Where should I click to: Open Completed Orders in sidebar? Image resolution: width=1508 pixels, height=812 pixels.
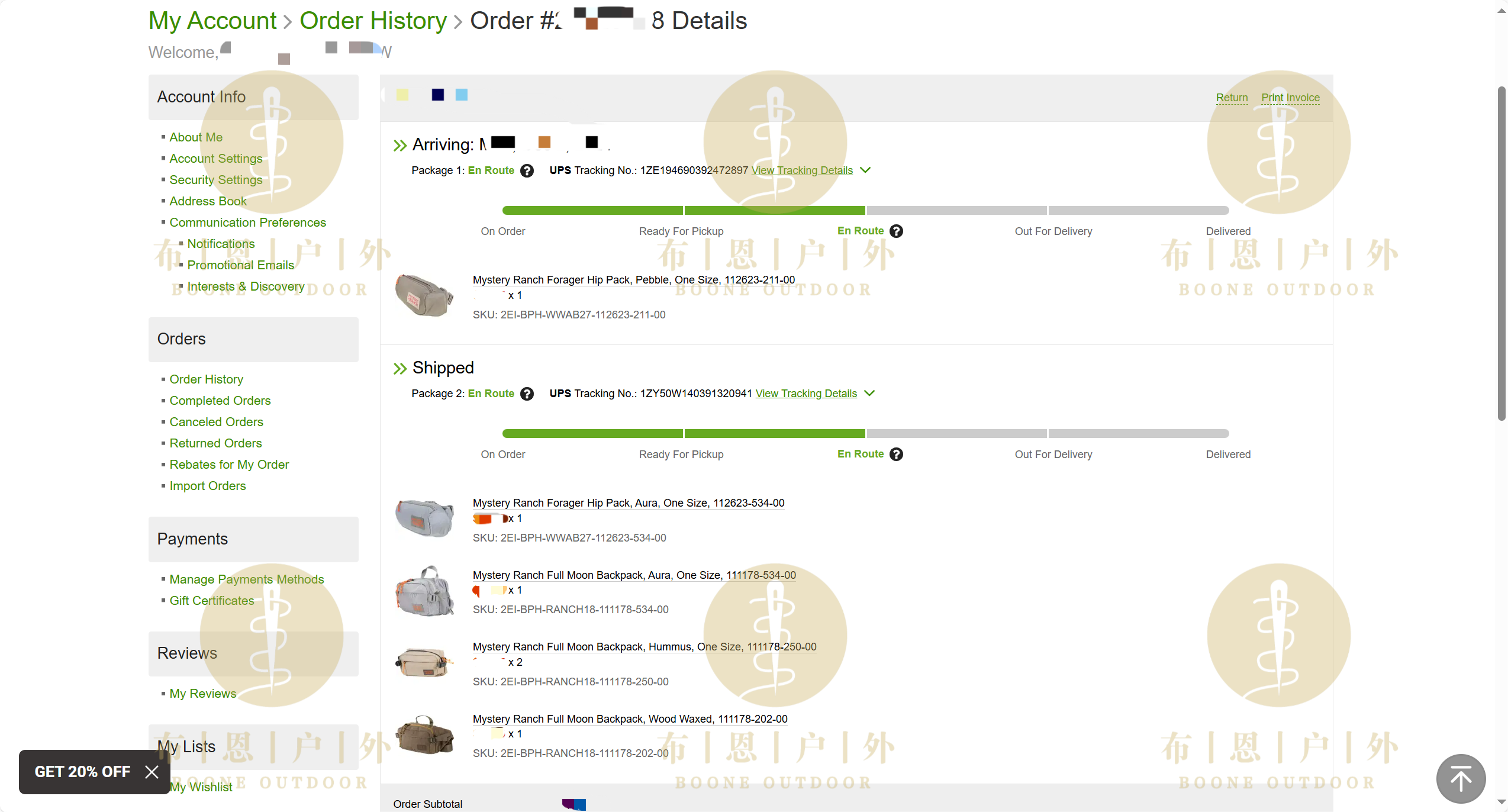[220, 401]
